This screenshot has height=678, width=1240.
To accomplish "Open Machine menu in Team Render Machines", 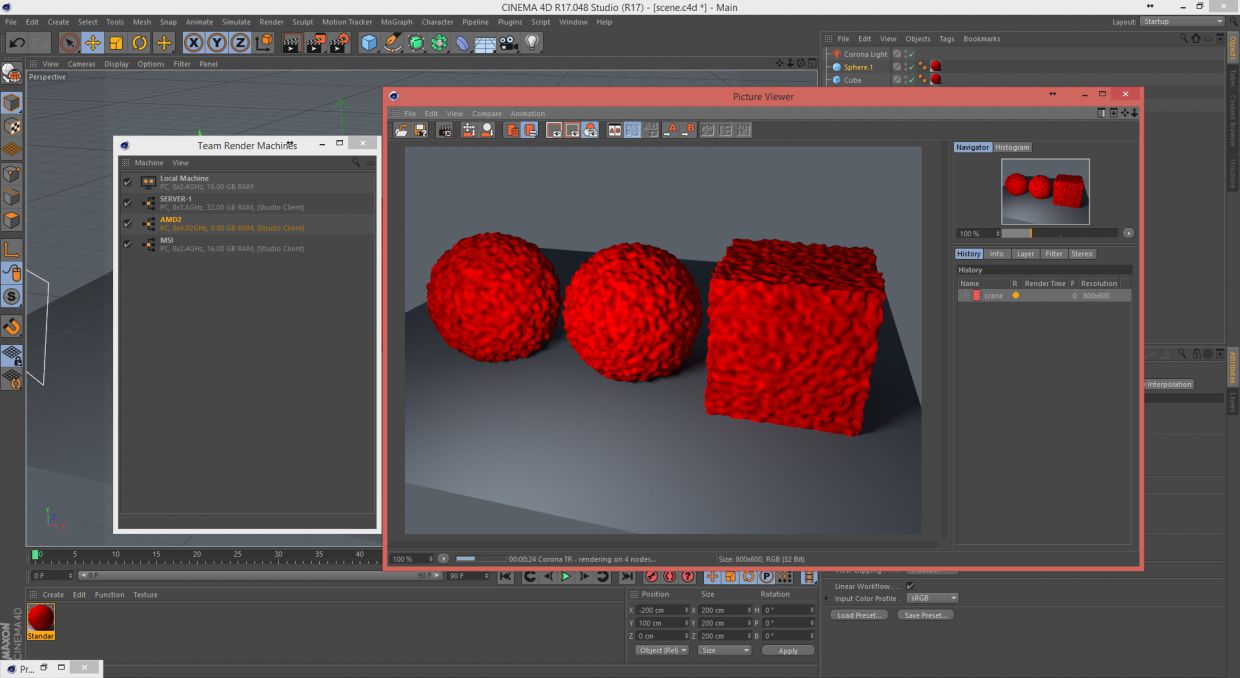I will tap(149, 163).
